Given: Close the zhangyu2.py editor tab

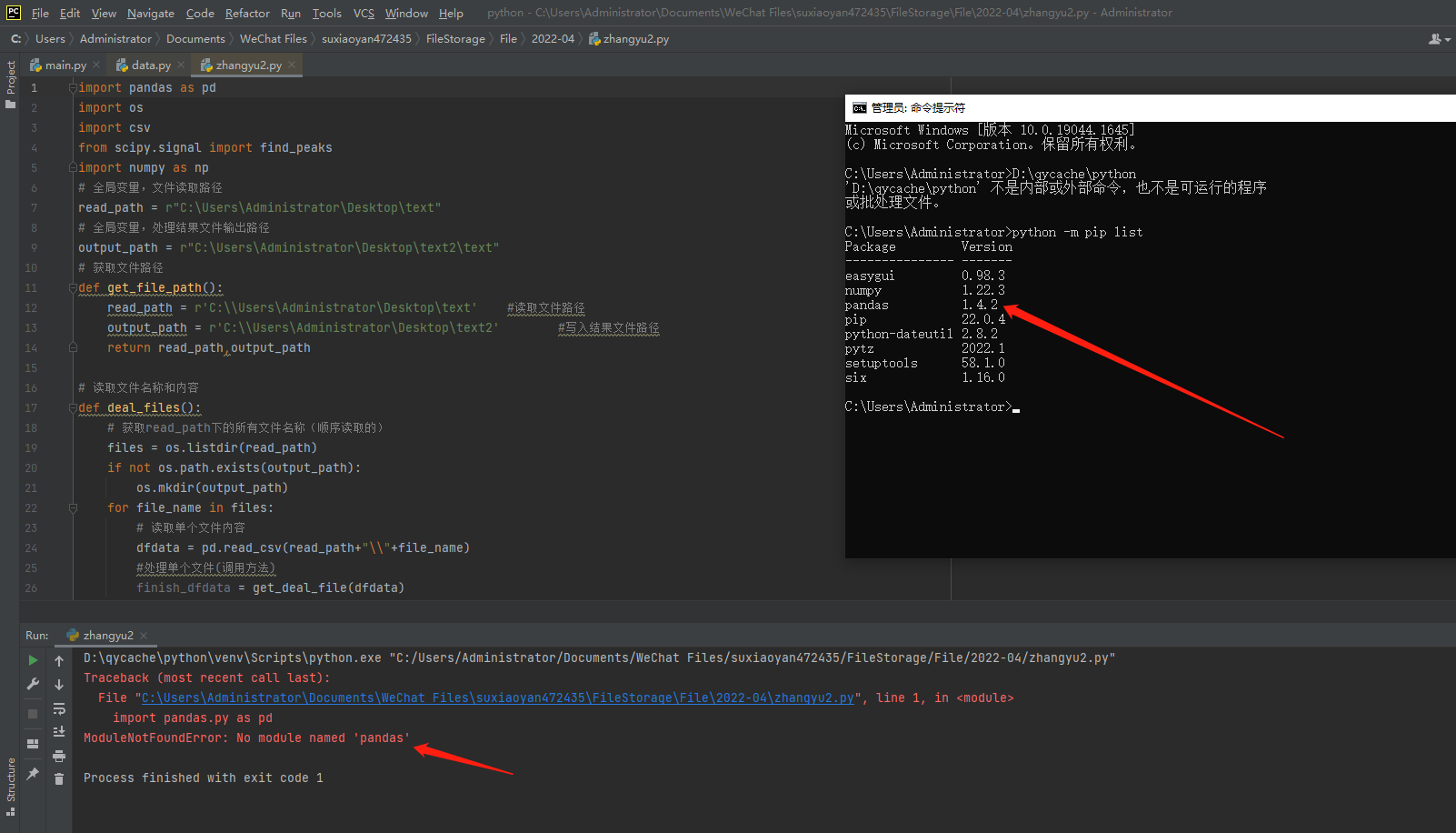Looking at the screenshot, I should pyautogui.click(x=292, y=65).
